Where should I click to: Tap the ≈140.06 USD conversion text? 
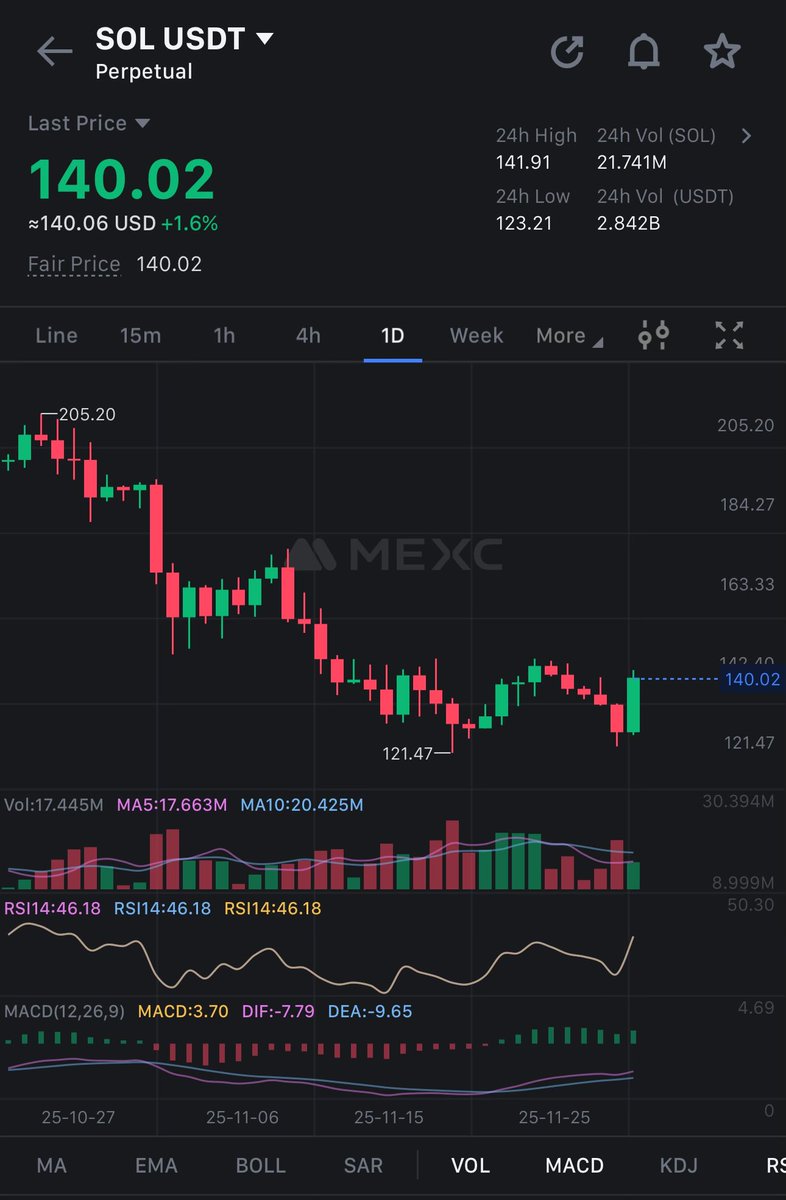(92, 223)
